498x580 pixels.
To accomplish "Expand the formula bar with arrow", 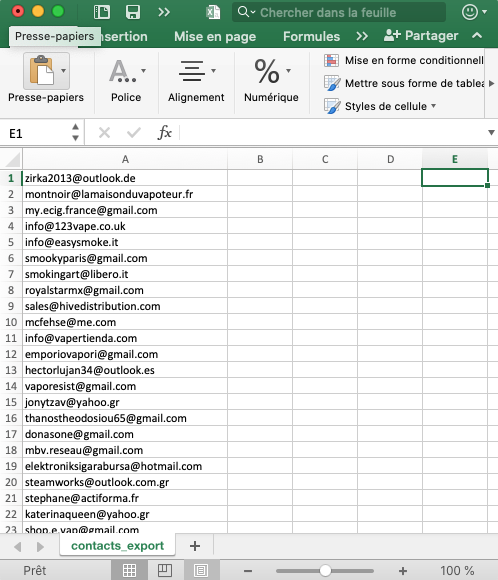I will point(491,132).
